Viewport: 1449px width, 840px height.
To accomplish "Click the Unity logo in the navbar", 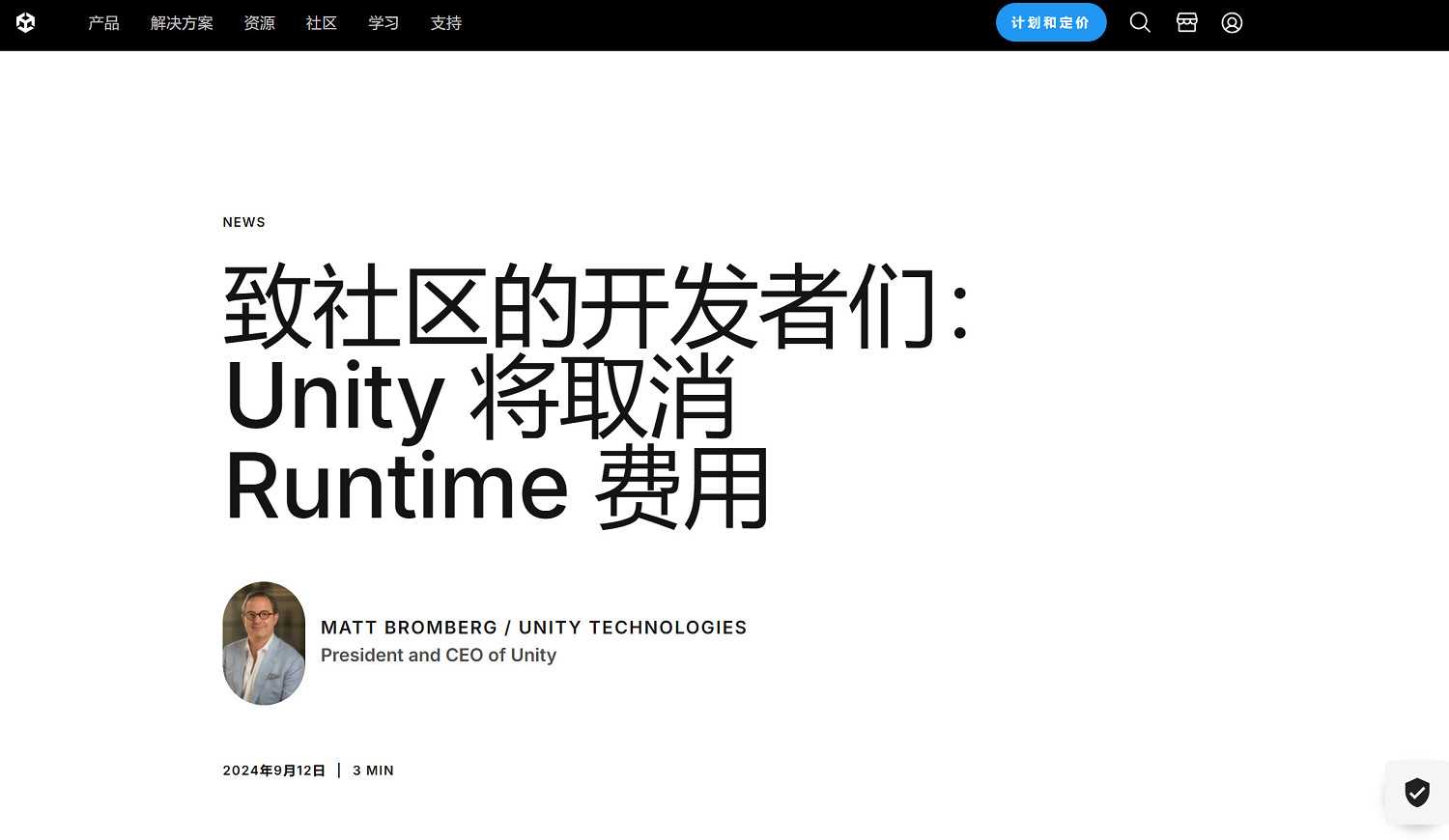I will [25, 22].
